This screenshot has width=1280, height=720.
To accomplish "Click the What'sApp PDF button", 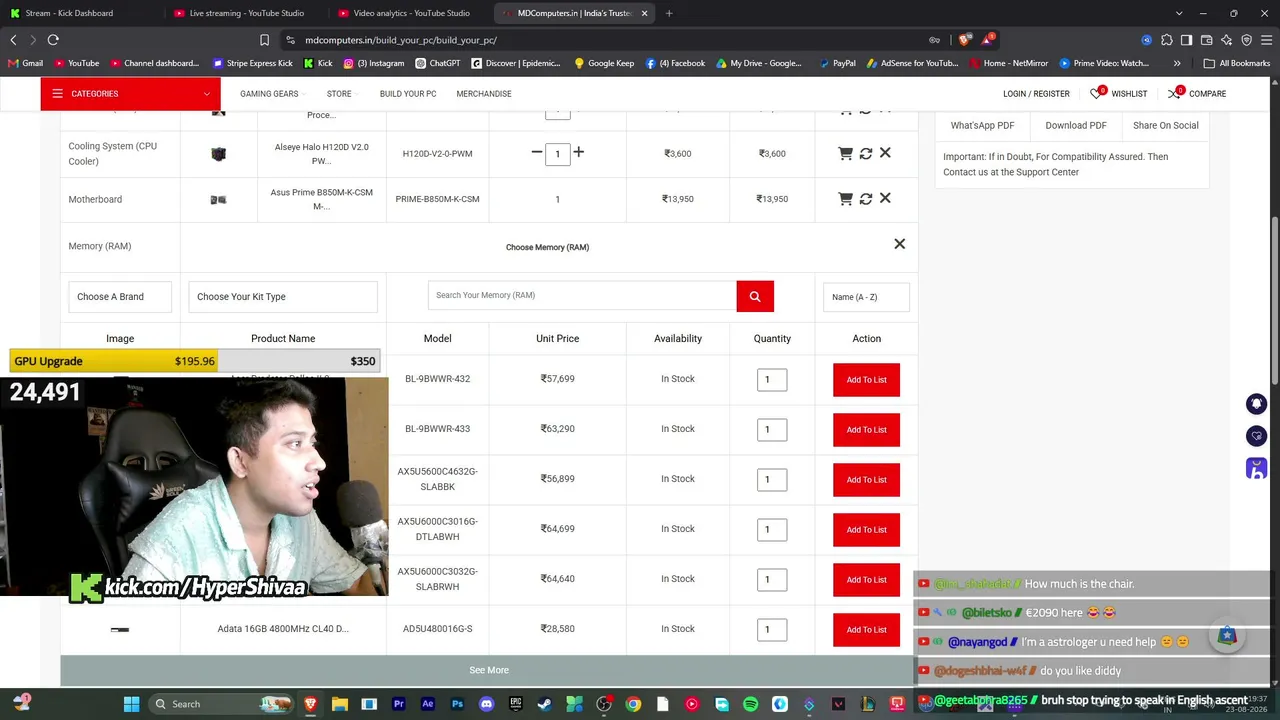I will [982, 125].
